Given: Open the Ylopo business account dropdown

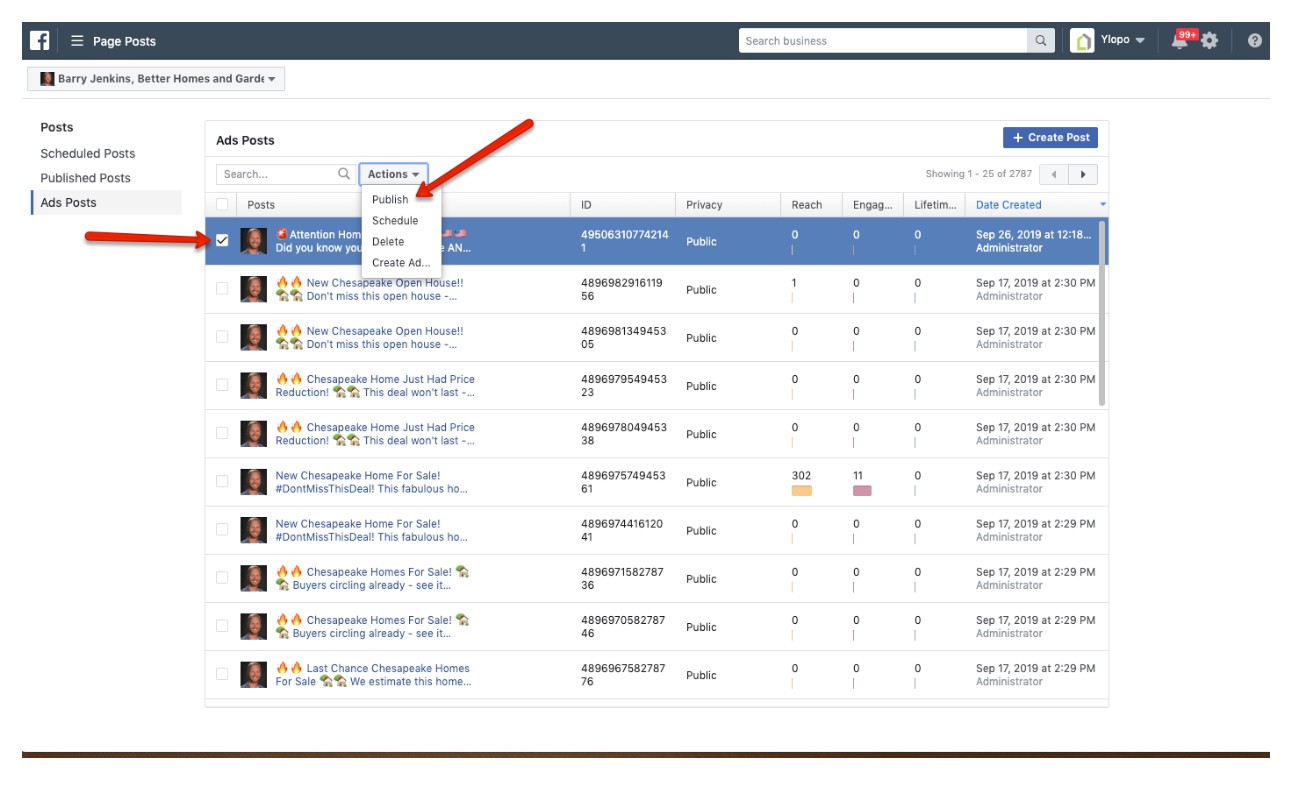Looking at the screenshot, I should (1109, 41).
